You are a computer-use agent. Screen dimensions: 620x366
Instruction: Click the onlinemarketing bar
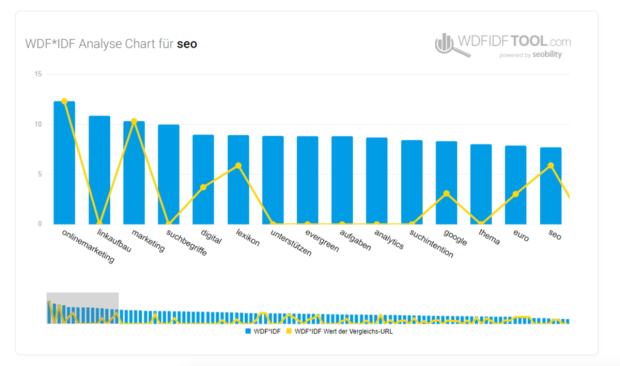(x=64, y=163)
